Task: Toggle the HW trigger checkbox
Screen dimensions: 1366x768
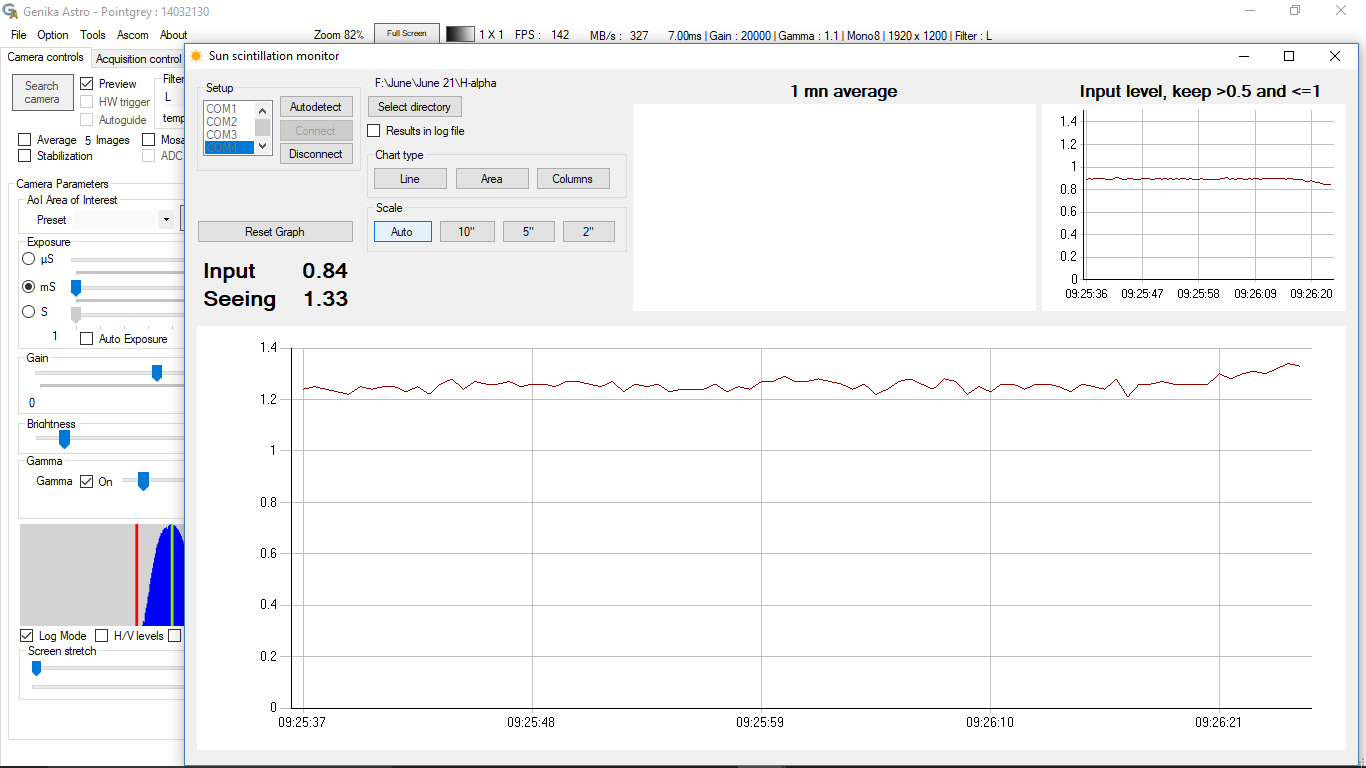Action: coord(87,102)
